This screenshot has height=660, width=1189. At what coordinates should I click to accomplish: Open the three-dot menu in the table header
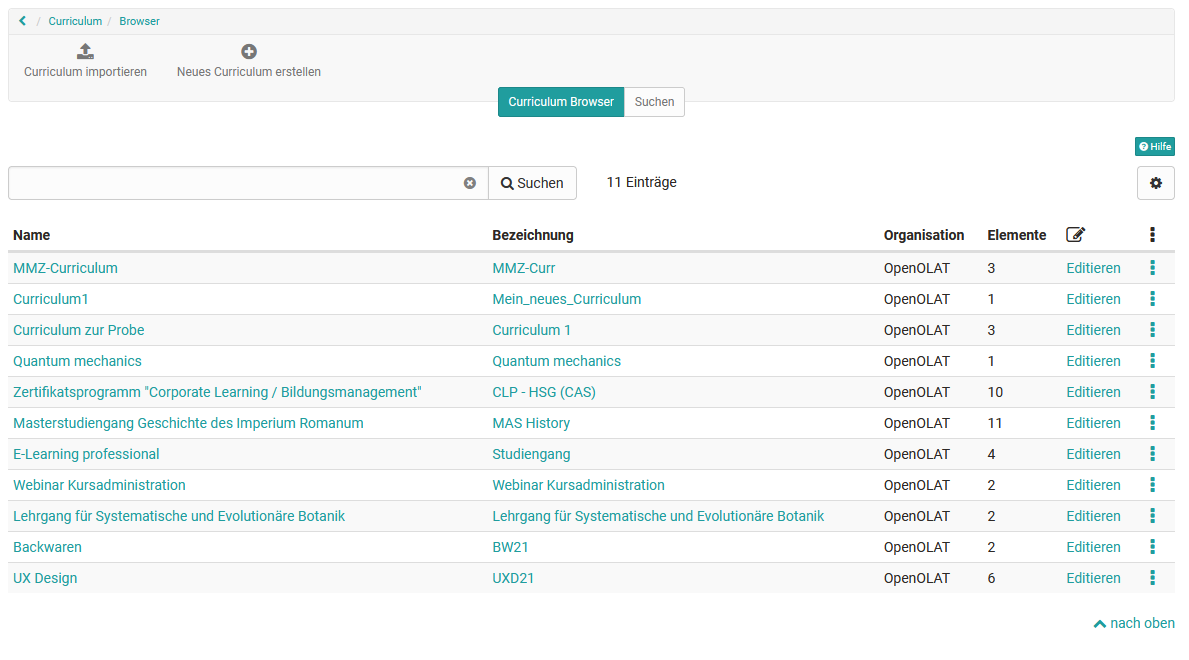(1152, 235)
